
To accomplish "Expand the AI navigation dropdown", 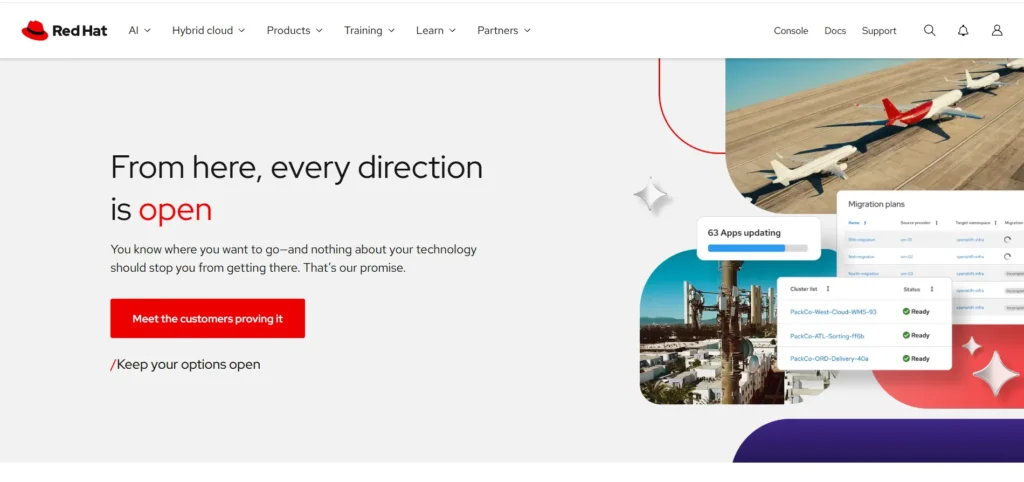I will [x=140, y=31].
